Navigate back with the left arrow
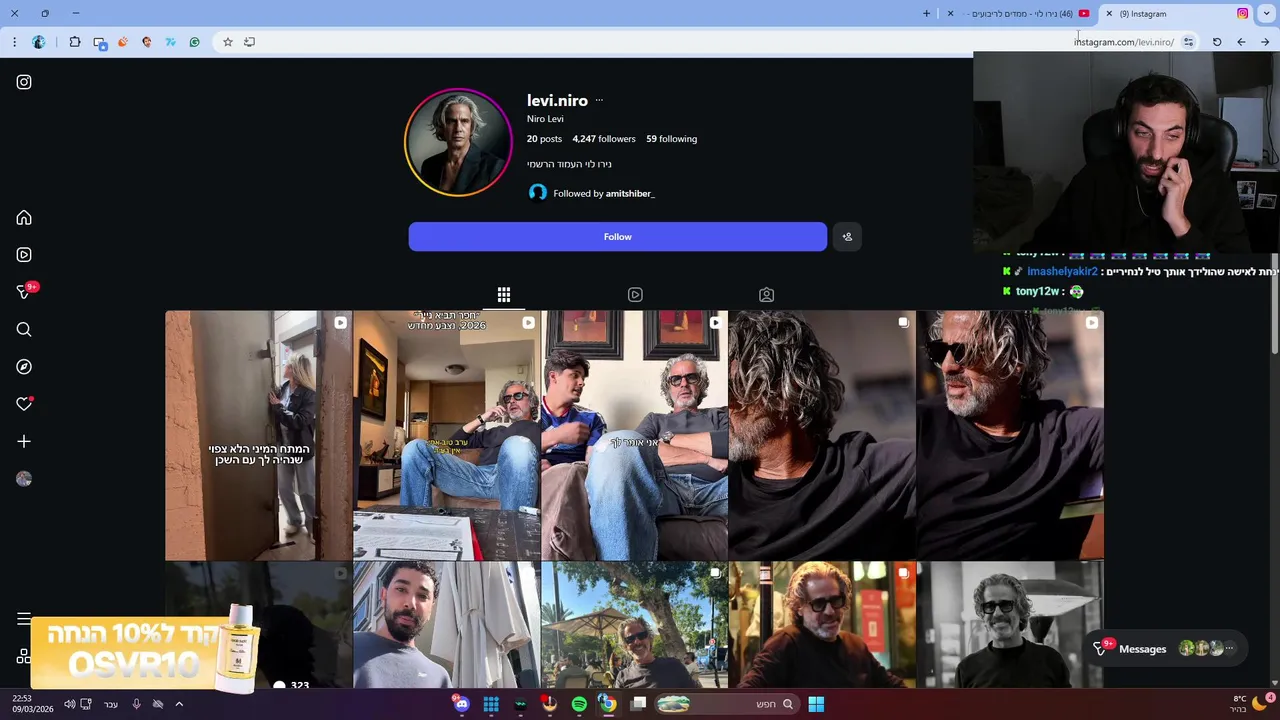This screenshot has height=720, width=1280. click(1241, 42)
